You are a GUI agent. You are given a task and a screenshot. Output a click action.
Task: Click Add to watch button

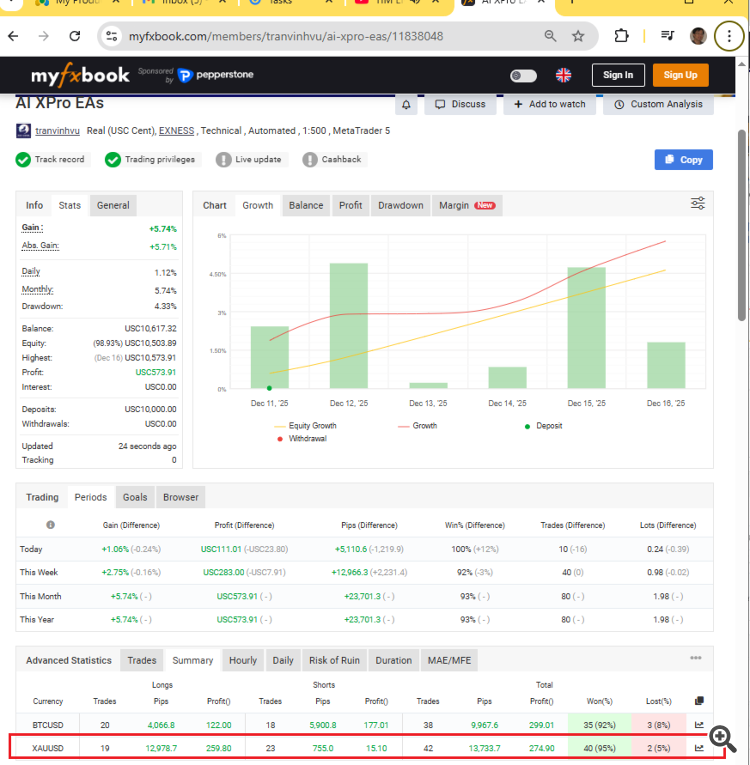[x=549, y=104]
